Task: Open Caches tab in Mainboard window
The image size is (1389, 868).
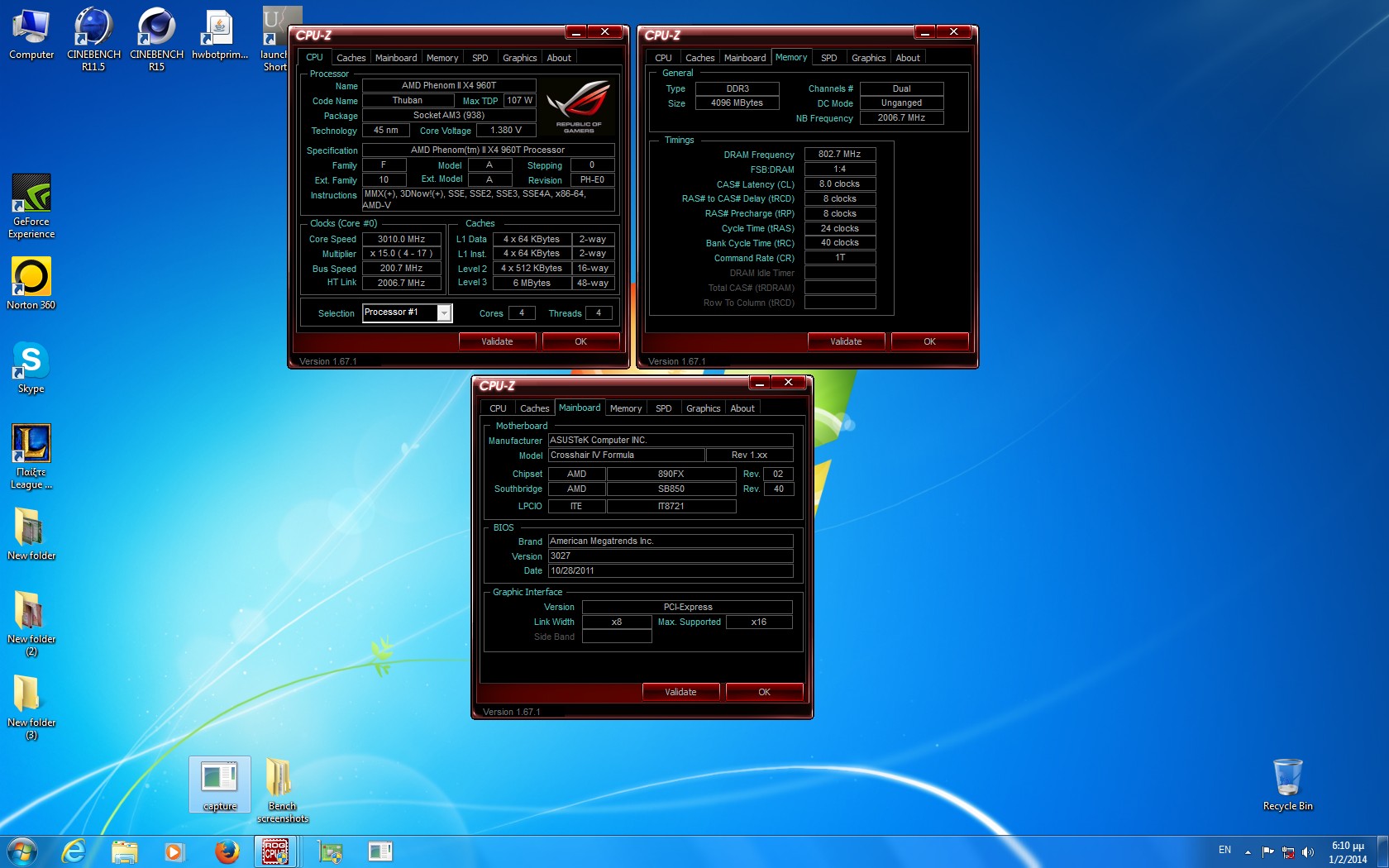Action: point(534,408)
